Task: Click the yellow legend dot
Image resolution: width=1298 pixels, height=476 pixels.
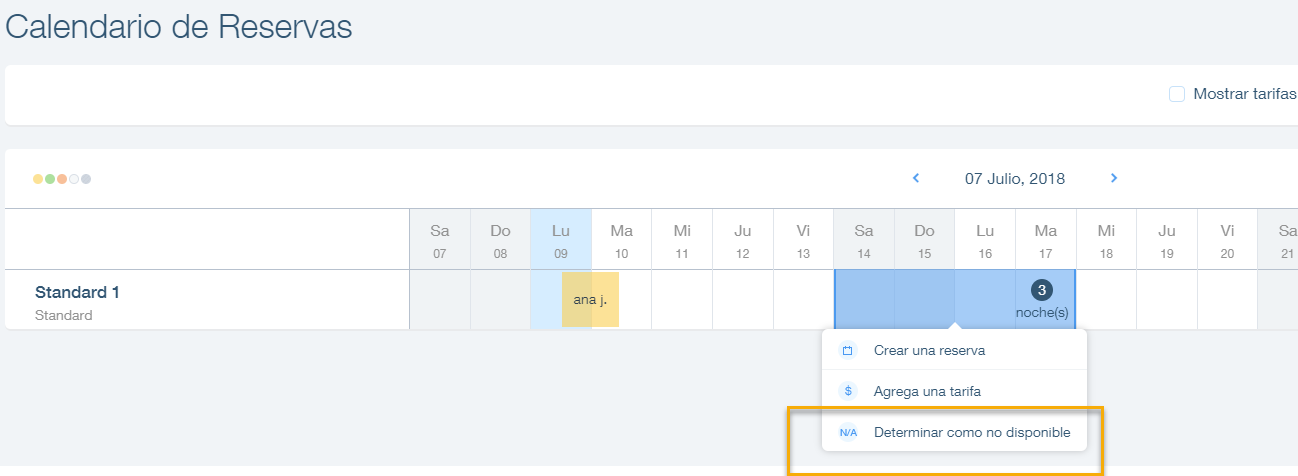Action: point(38,179)
